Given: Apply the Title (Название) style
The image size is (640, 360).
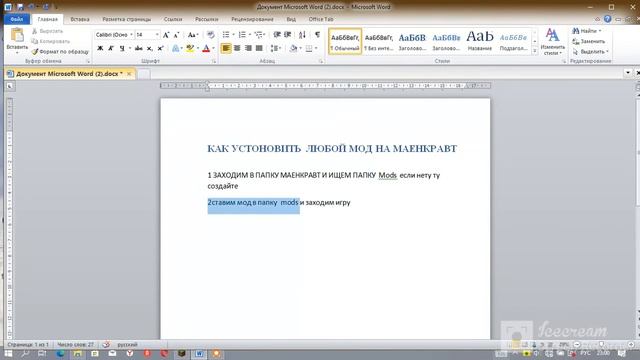Looking at the screenshot, I should click(480, 41).
